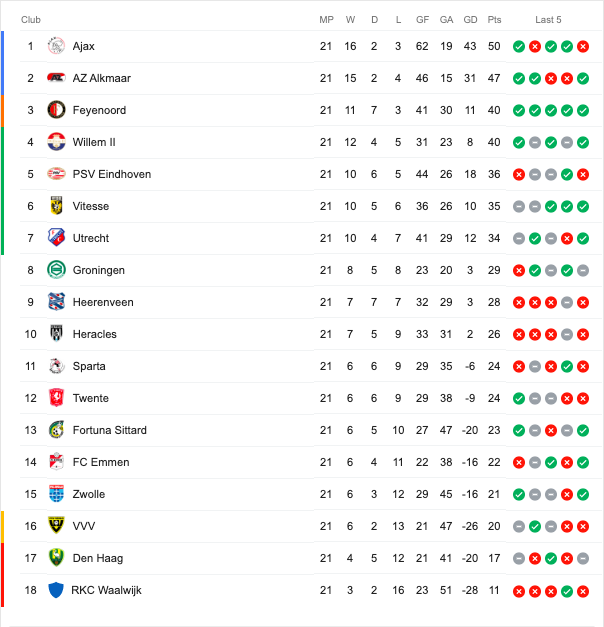
Task: Click the Twente team name
Action: (90, 398)
